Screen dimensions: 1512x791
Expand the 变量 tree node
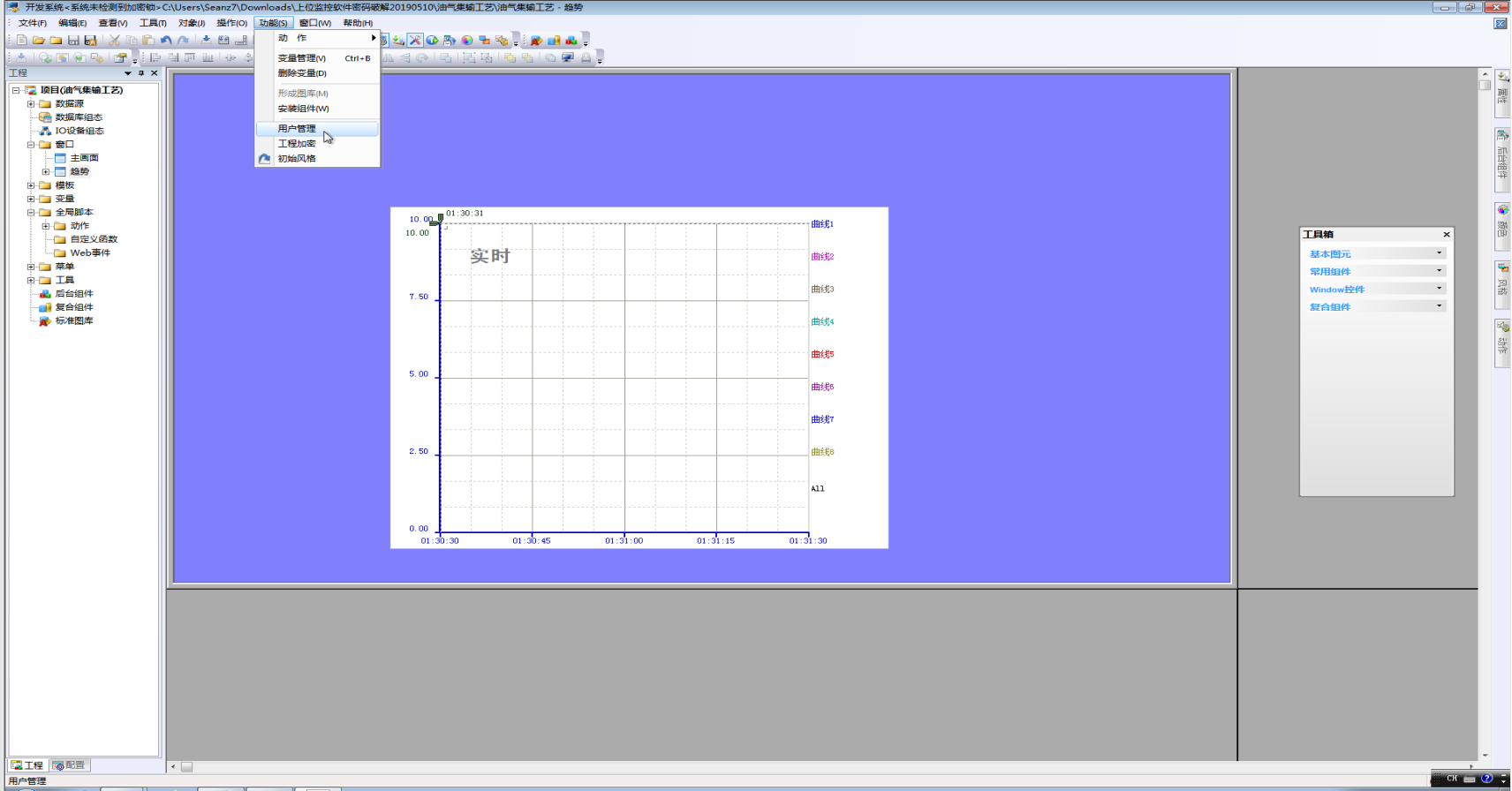[31, 199]
